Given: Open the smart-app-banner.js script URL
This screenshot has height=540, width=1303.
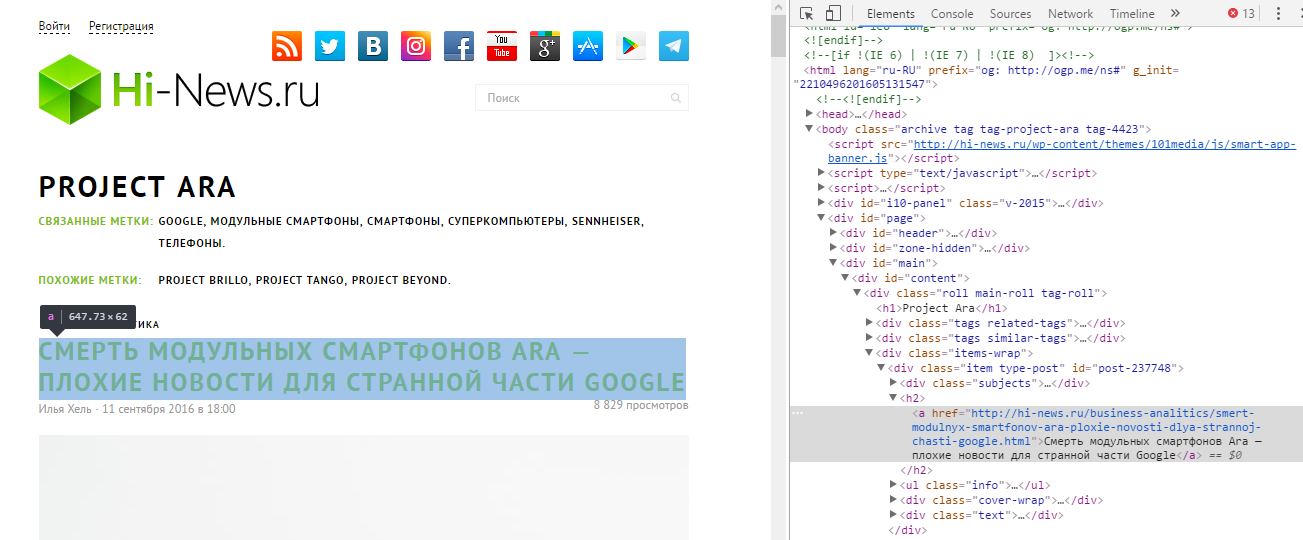Looking at the screenshot, I should pos(1062,151).
